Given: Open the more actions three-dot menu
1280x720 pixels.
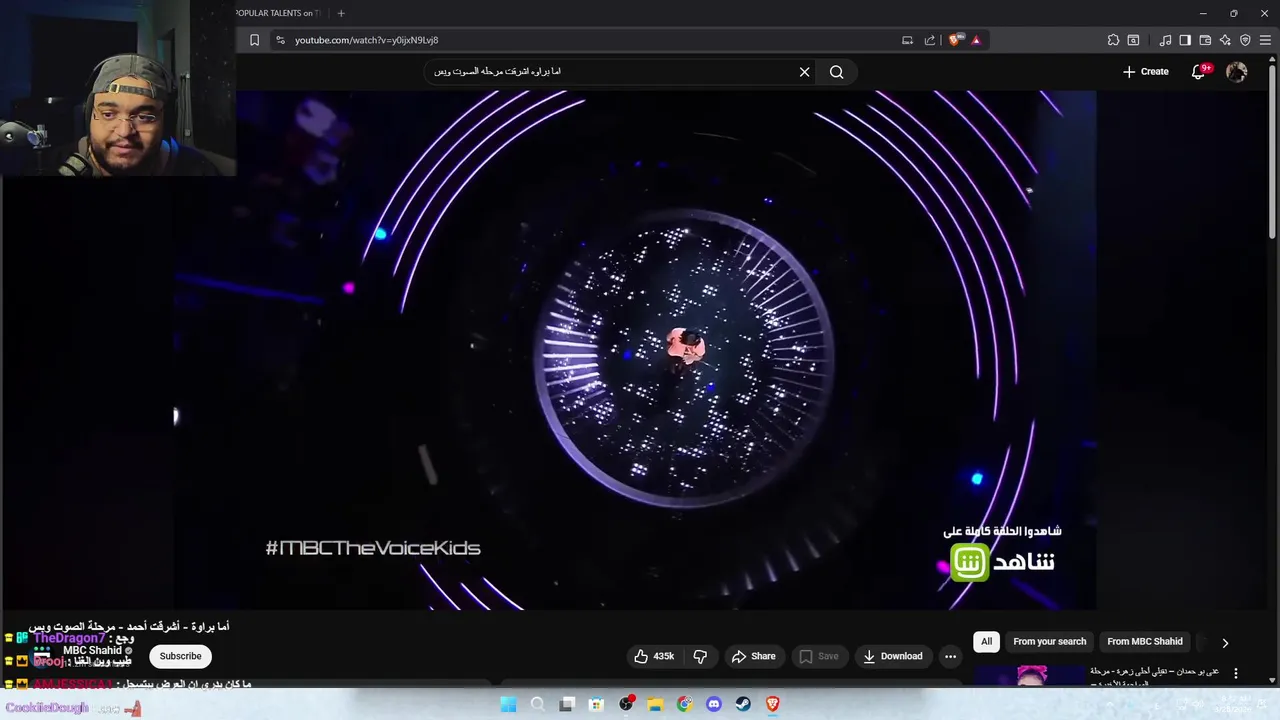Looking at the screenshot, I should (x=950, y=656).
